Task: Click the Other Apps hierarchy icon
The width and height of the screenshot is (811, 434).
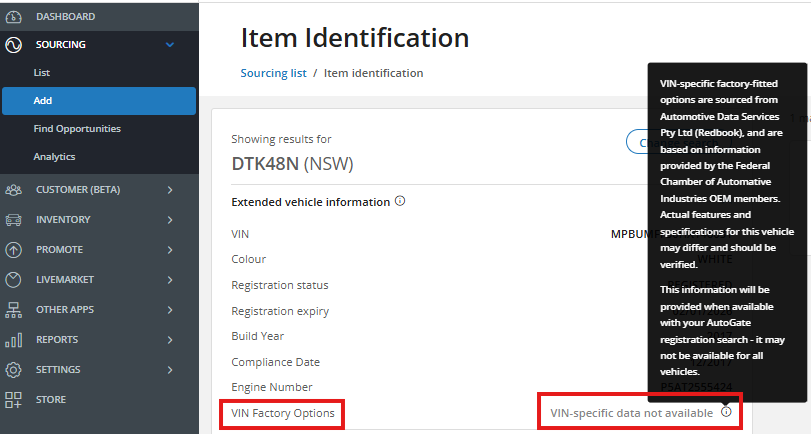Action: [14, 309]
